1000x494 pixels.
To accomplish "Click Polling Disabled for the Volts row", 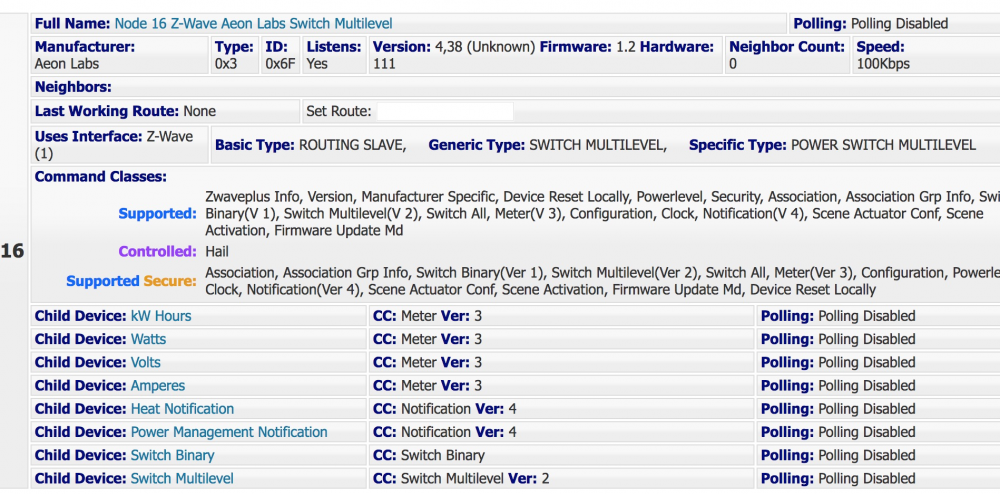I will [x=866, y=362].
